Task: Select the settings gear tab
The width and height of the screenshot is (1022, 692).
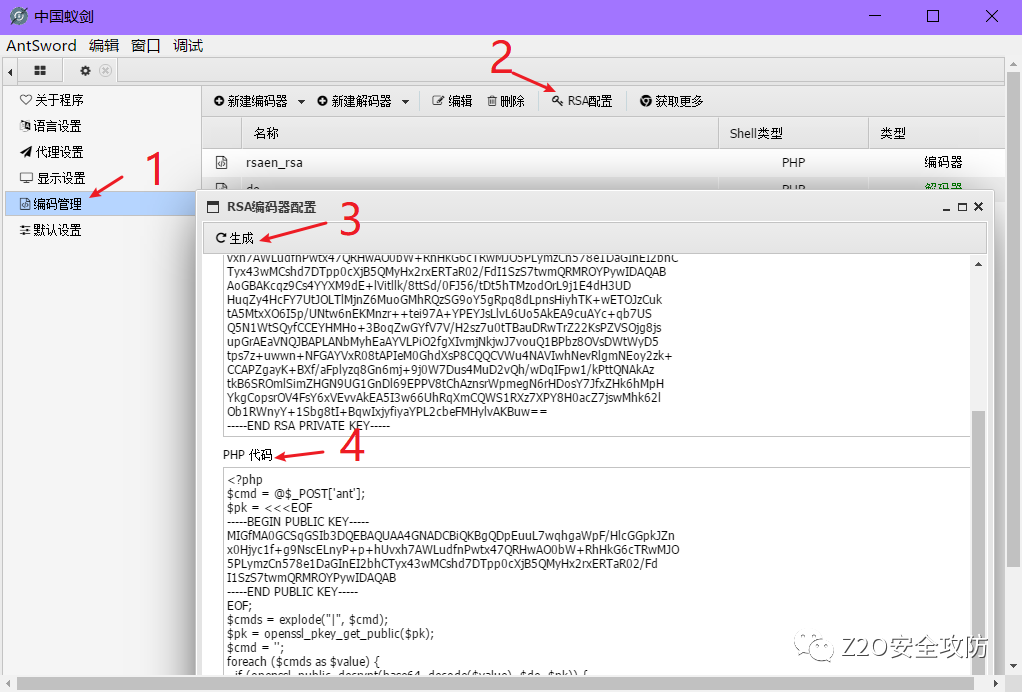Action: click(85, 70)
